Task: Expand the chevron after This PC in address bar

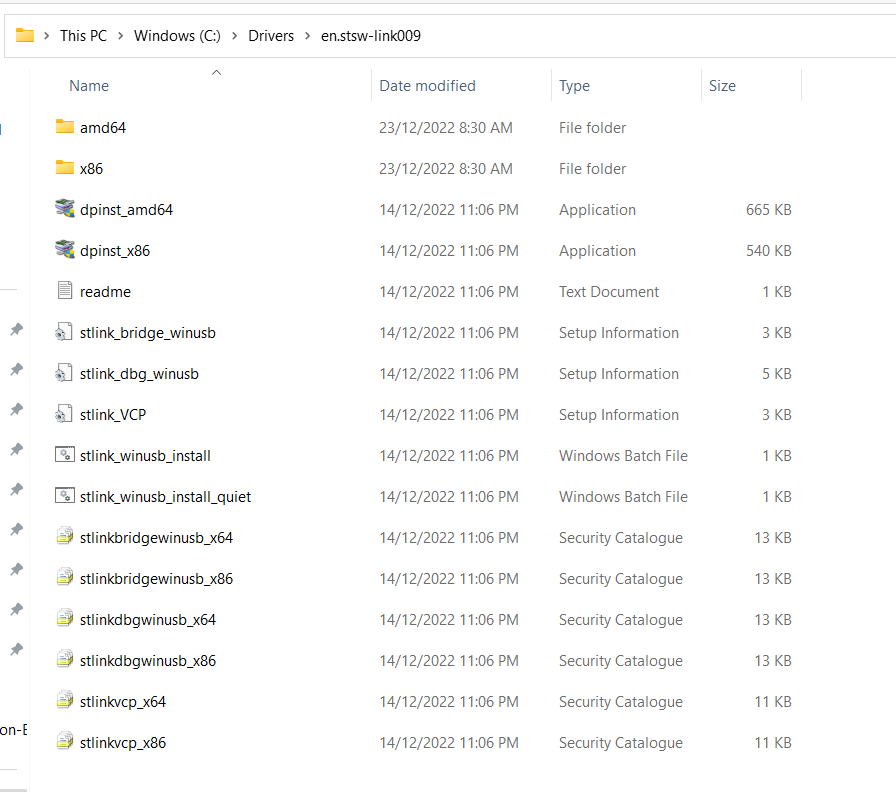Action: pyautogui.click(x=120, y=36)
